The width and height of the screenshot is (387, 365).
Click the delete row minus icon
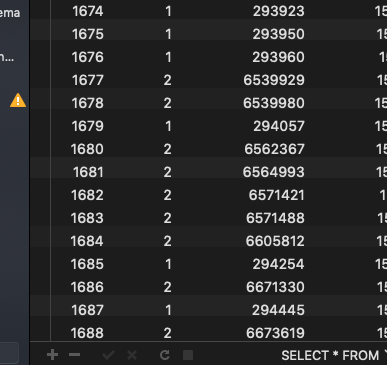pos(74,355)
